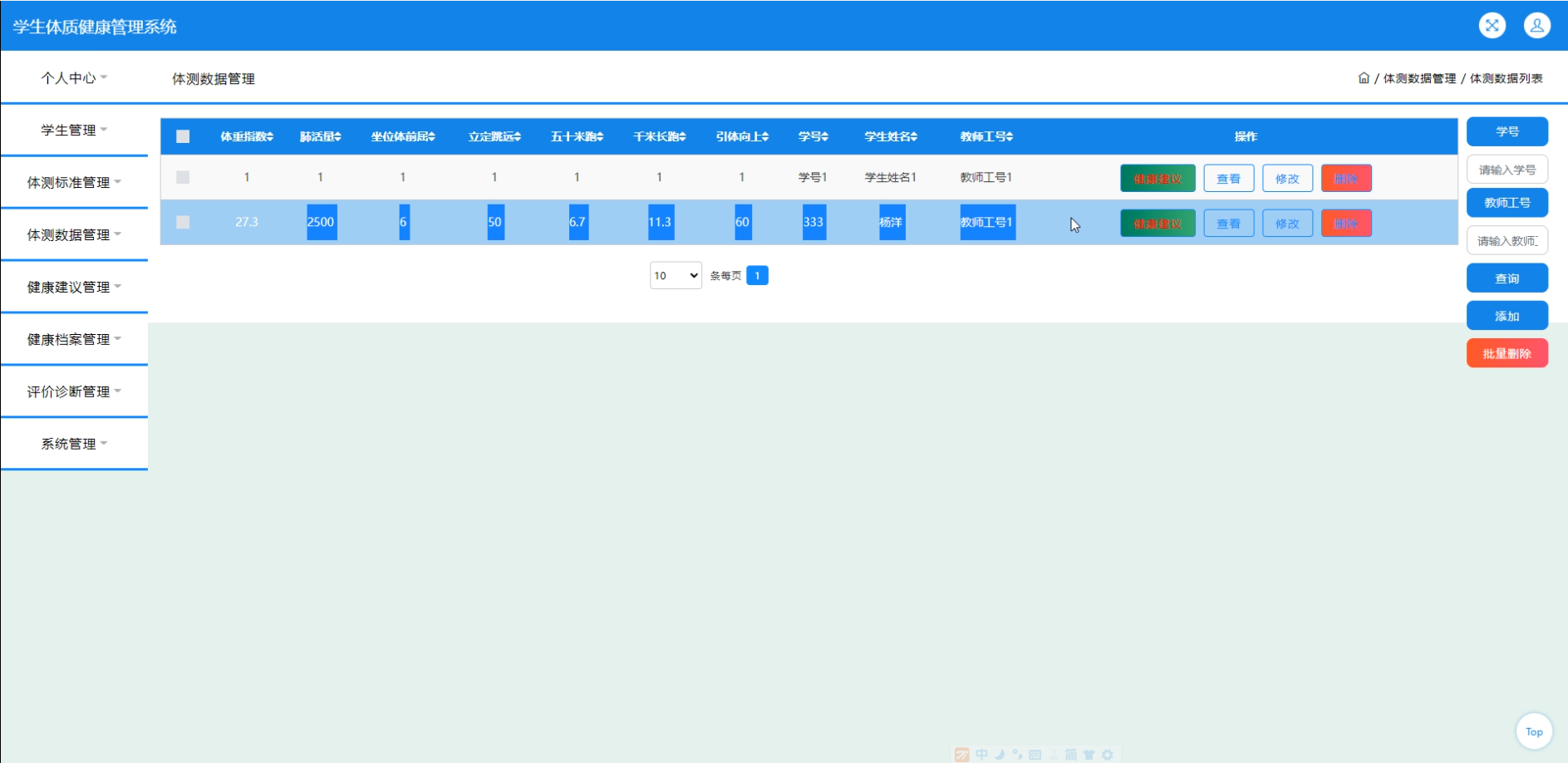The height and width of the screenshot is (763, 1568).
Task: Click the 杨洋 name cell
Action: pyautogui.click(x=891, y=222)
